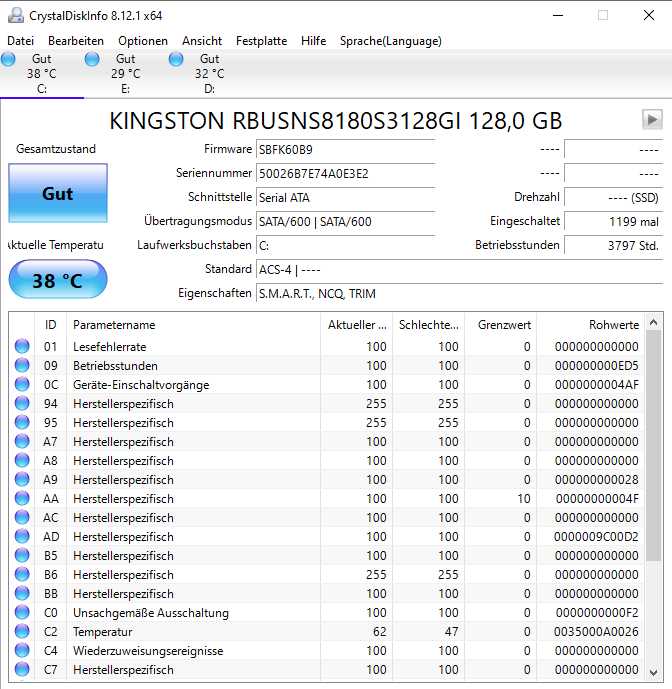Click status icon of row A8
This screenshot has height=689, width=672.
point(22,461)
